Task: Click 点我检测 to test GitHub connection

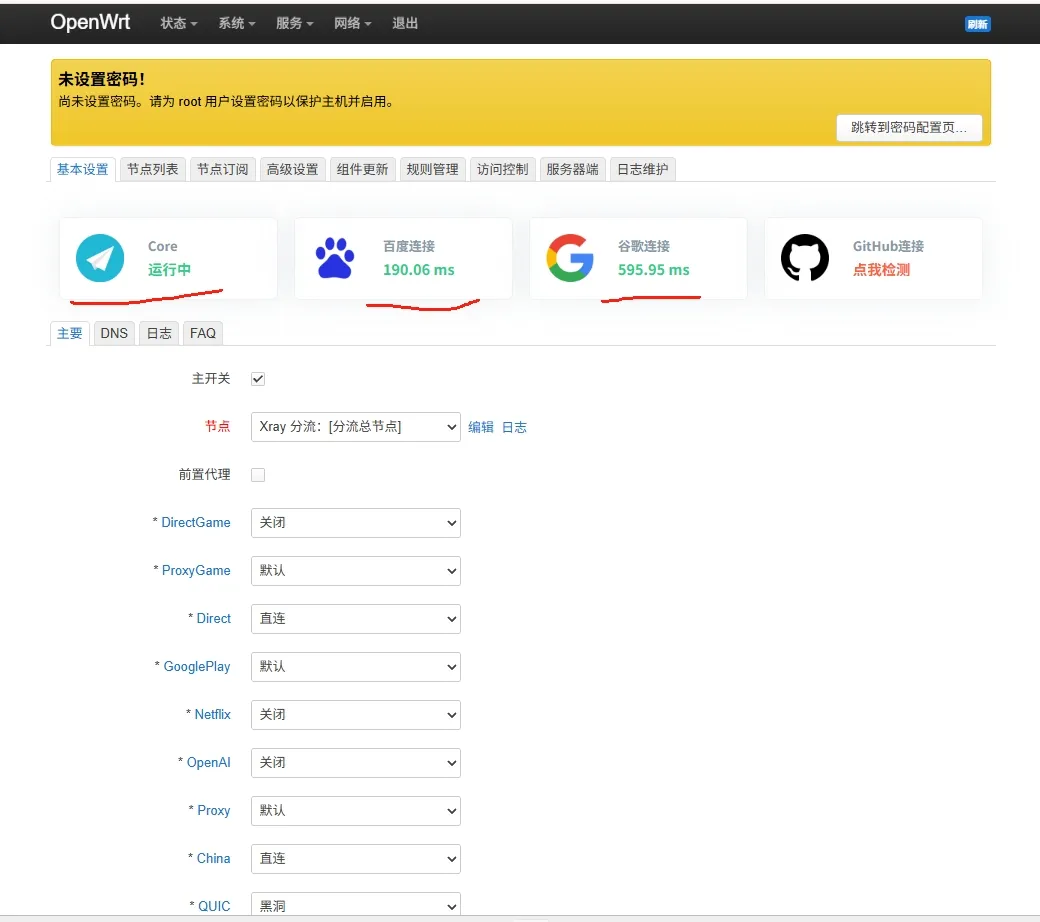Action: point(881,270)
